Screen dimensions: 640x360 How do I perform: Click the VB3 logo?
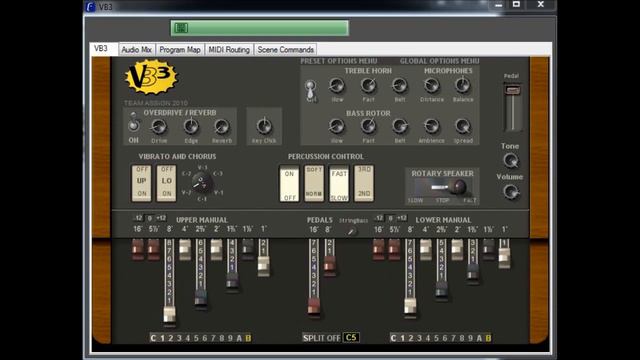click(151, 77)
